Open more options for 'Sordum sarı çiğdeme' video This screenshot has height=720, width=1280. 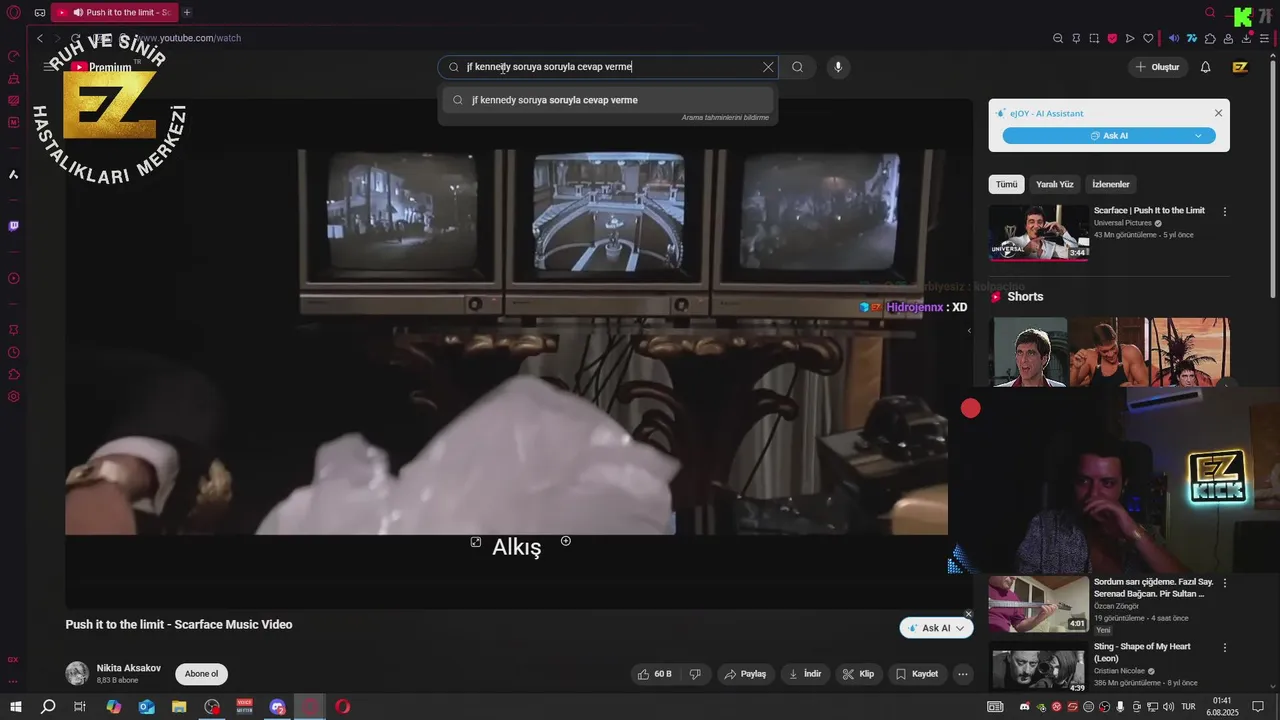(x=1225, y=583)
